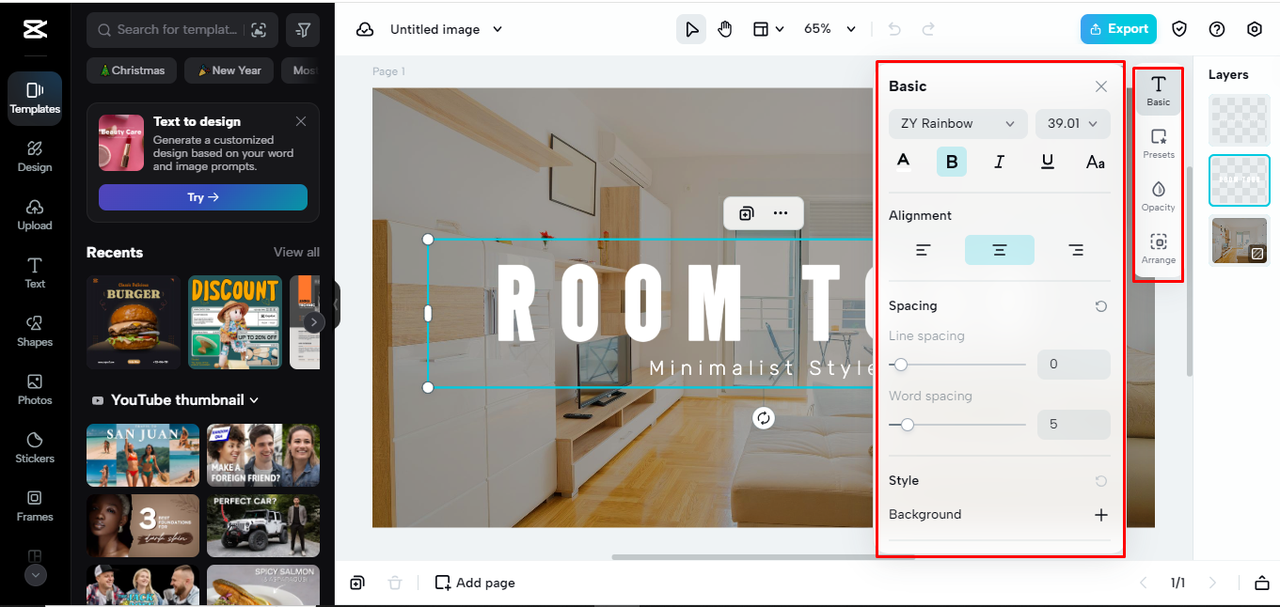Change text case with Aa icon
Screen dimensions: 1280x607
point(1096,162)
